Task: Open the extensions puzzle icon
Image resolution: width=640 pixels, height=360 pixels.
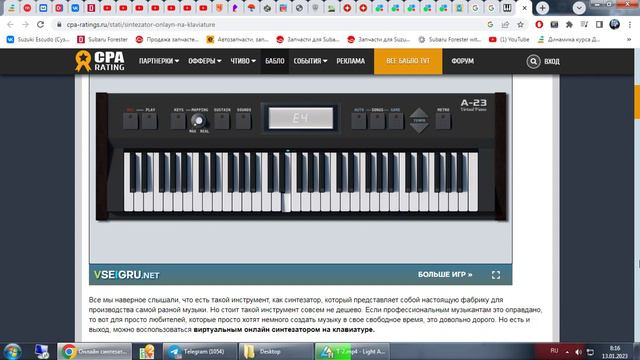Action: click(x=569, y=24)
